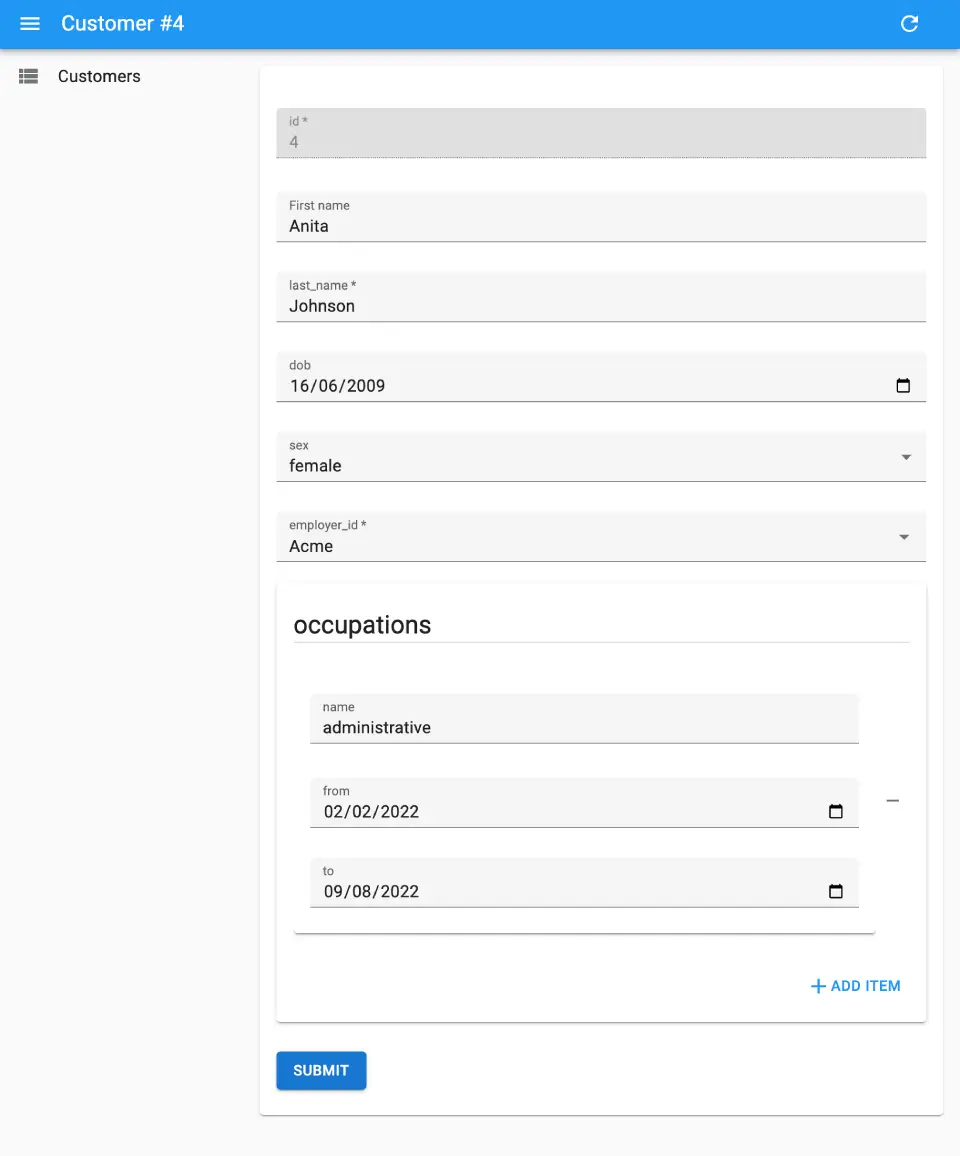The width and height of the screenshot is (960, 1156).
Task: Open the occupation 'to' date calendar icon
Action: [x=836, y=892]
